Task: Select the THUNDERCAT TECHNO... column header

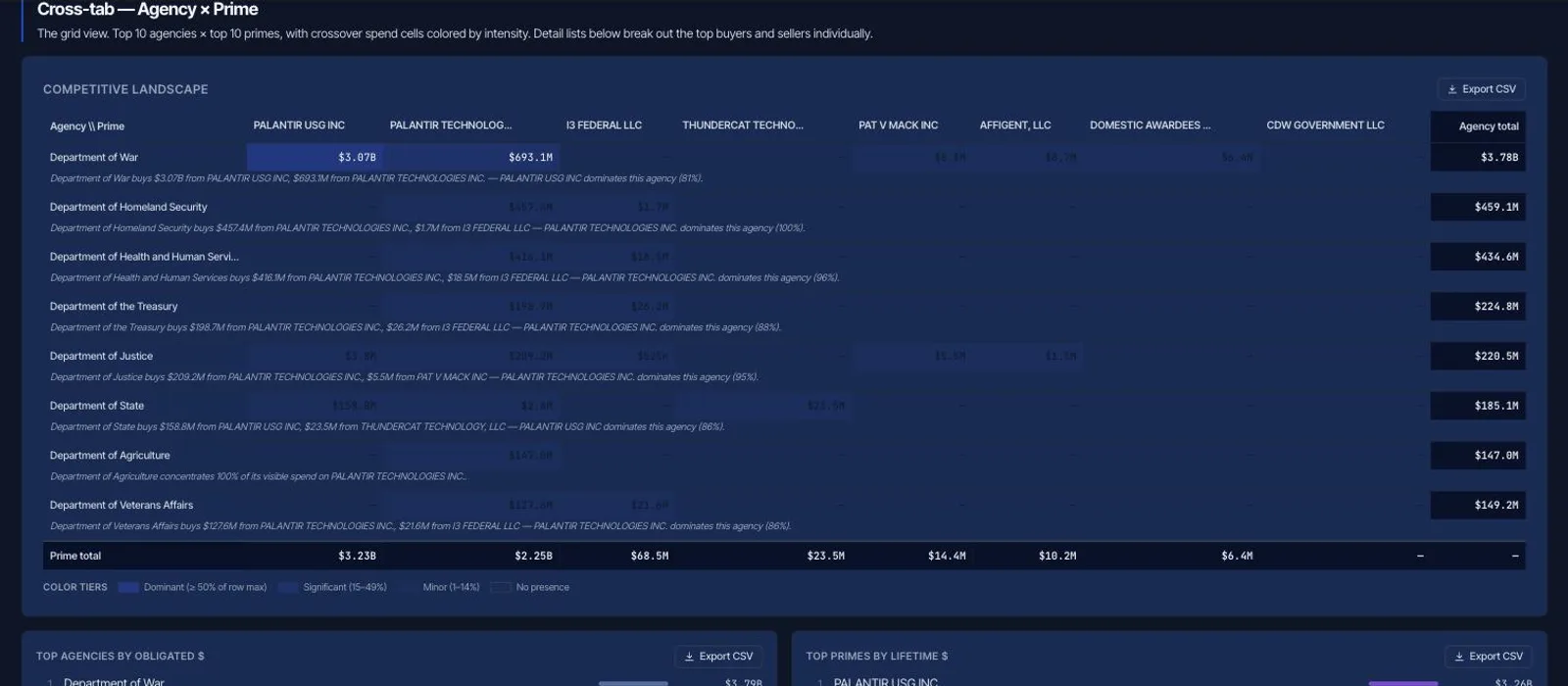Action: tap(743, 125)
